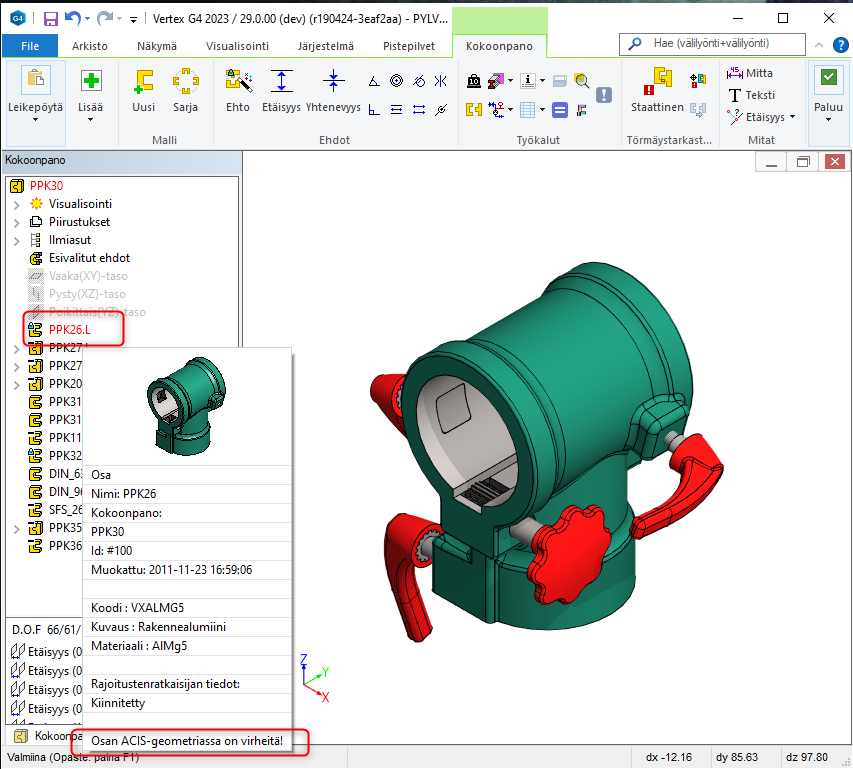Expand the Visualisointi tree node
853x769 pixels.
click(16, 204)
